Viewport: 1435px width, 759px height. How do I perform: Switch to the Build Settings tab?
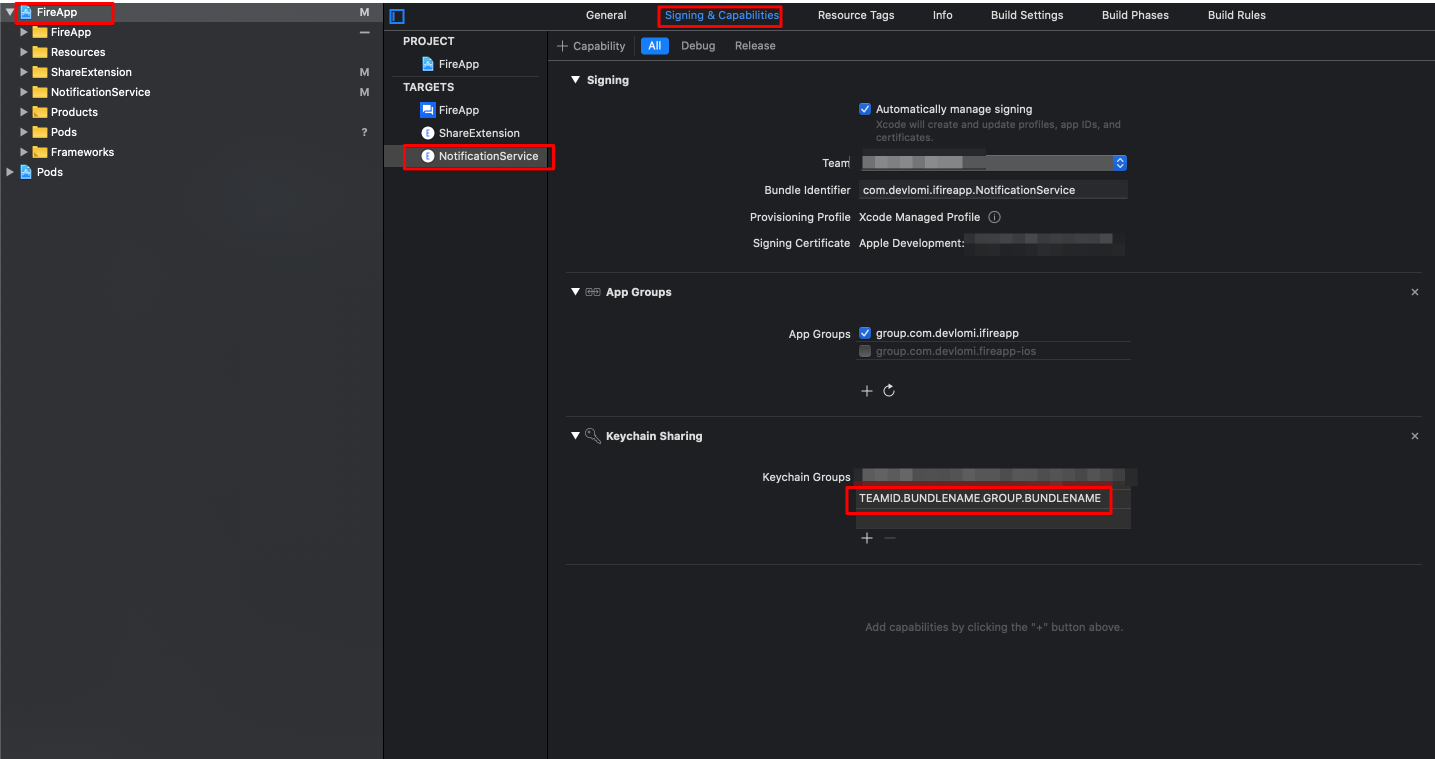pyautogui.click(x=1026, y=15)
